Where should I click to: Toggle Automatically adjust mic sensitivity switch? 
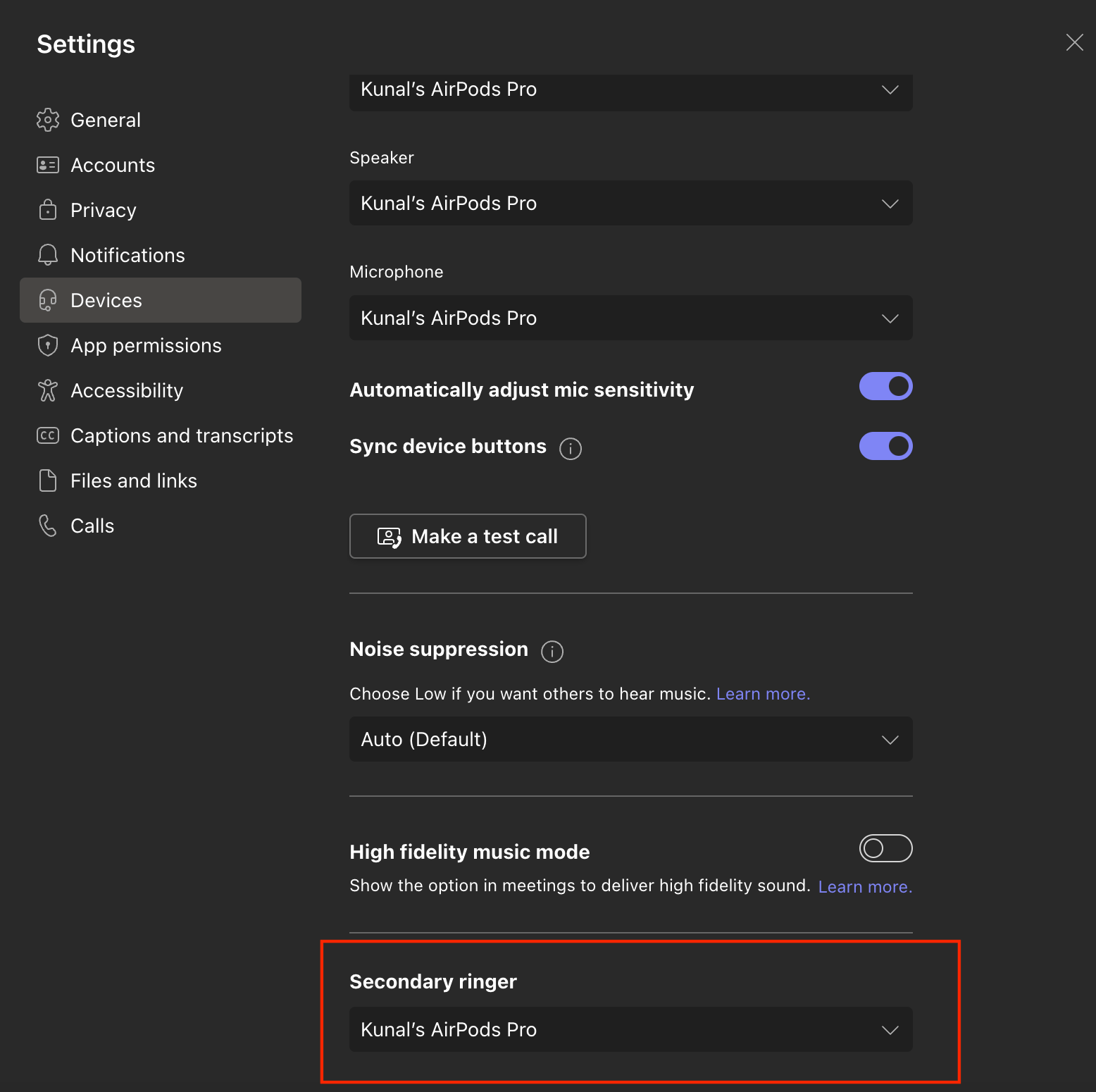tap(886, 386)
